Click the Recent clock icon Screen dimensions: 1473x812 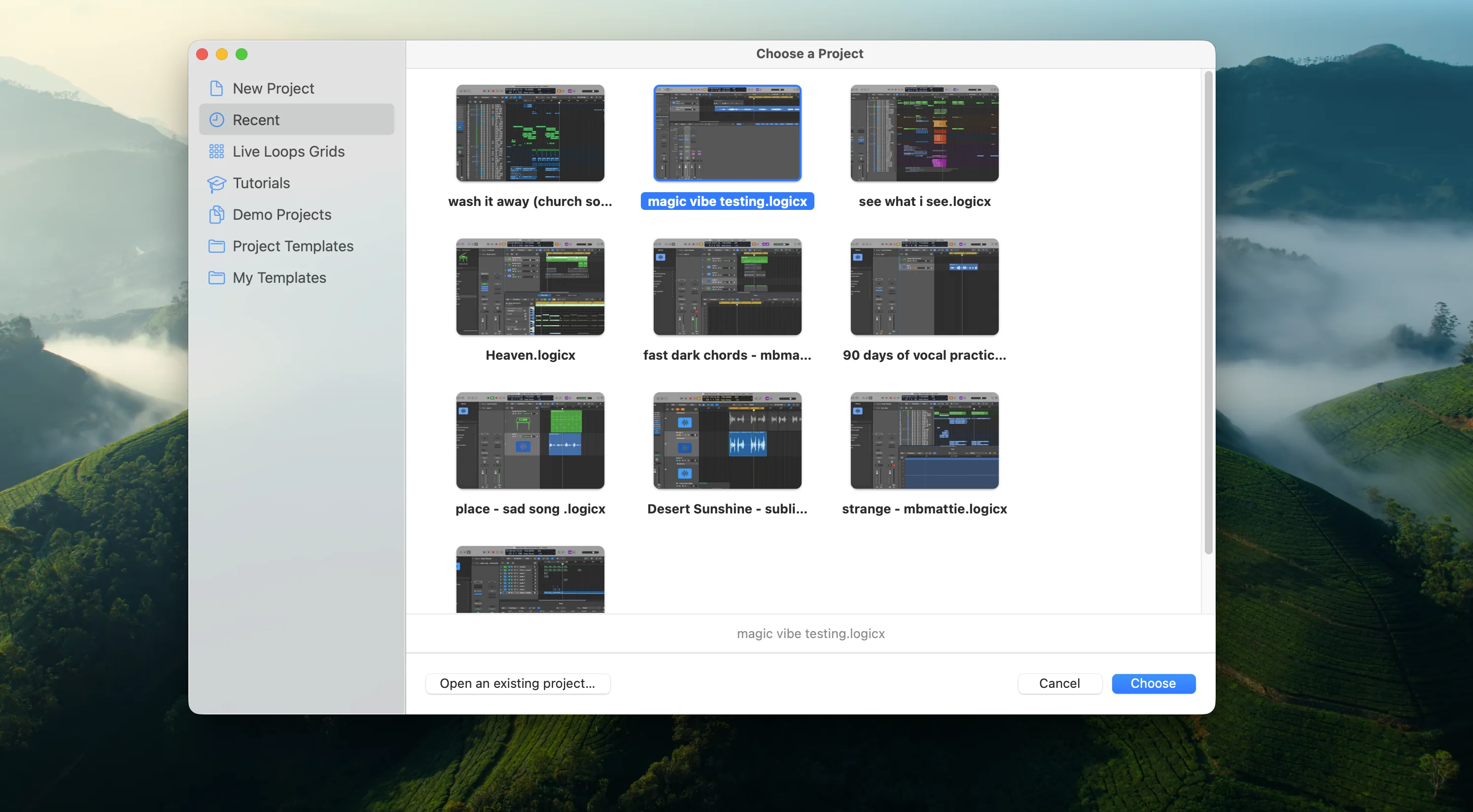click(x=216, y=120)
